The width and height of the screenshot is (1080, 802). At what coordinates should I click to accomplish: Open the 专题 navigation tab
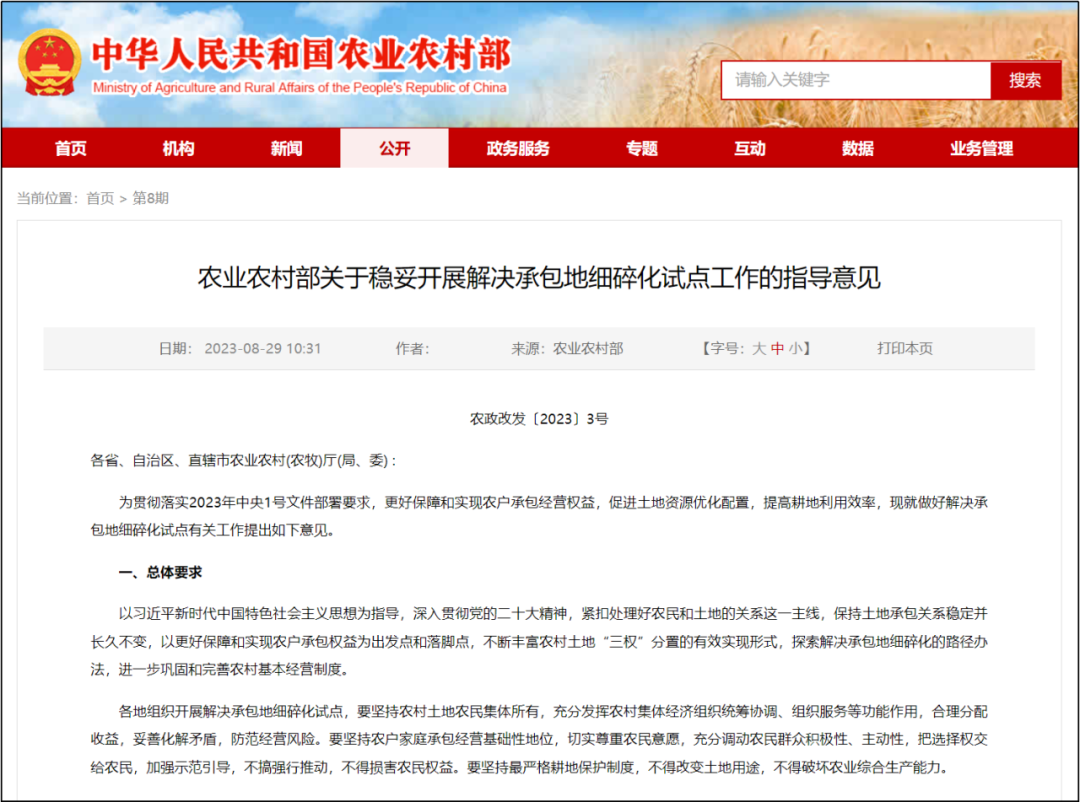641,148
